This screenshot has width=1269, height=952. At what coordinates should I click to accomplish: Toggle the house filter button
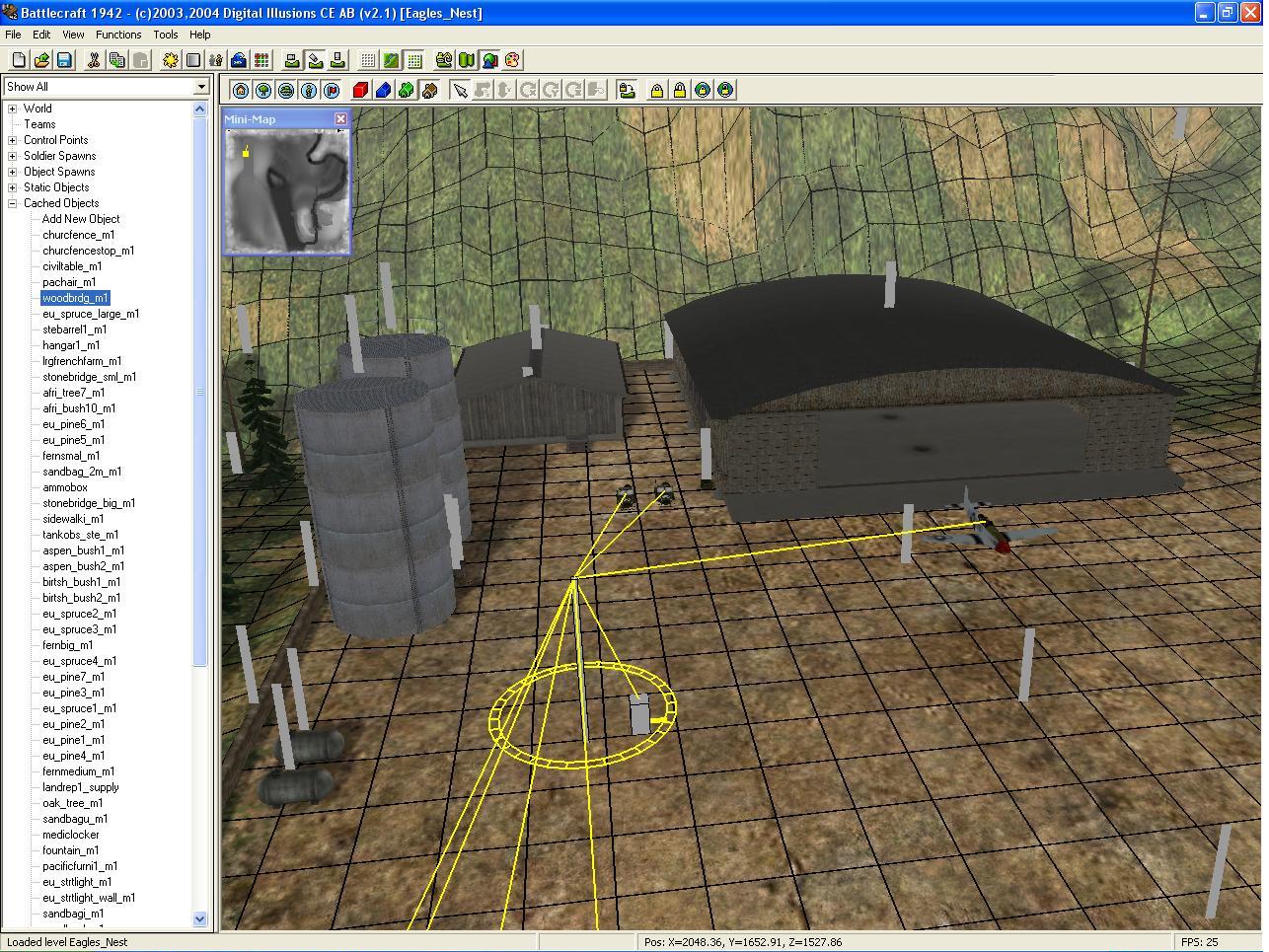241,90
